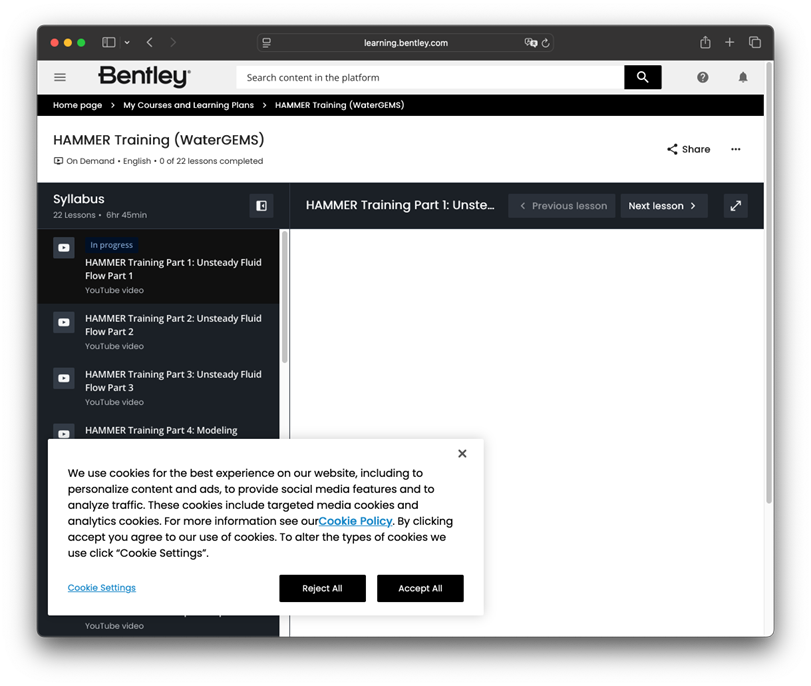Toggle Safari sidebar icon

click(109, 42)
